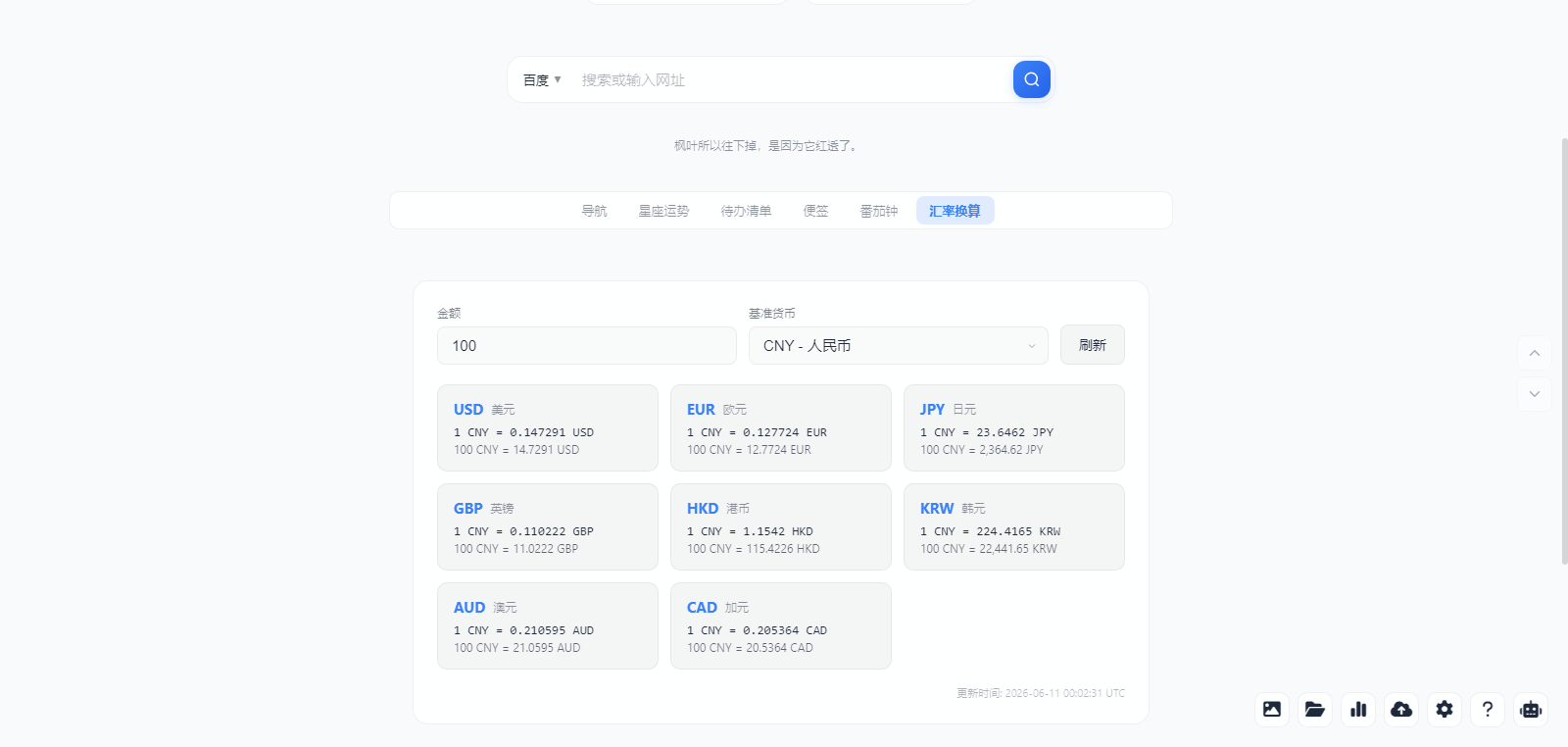Open the robot assistant icon
The height and width of the screenshot is (747, 1568).
pos(1531,709)
